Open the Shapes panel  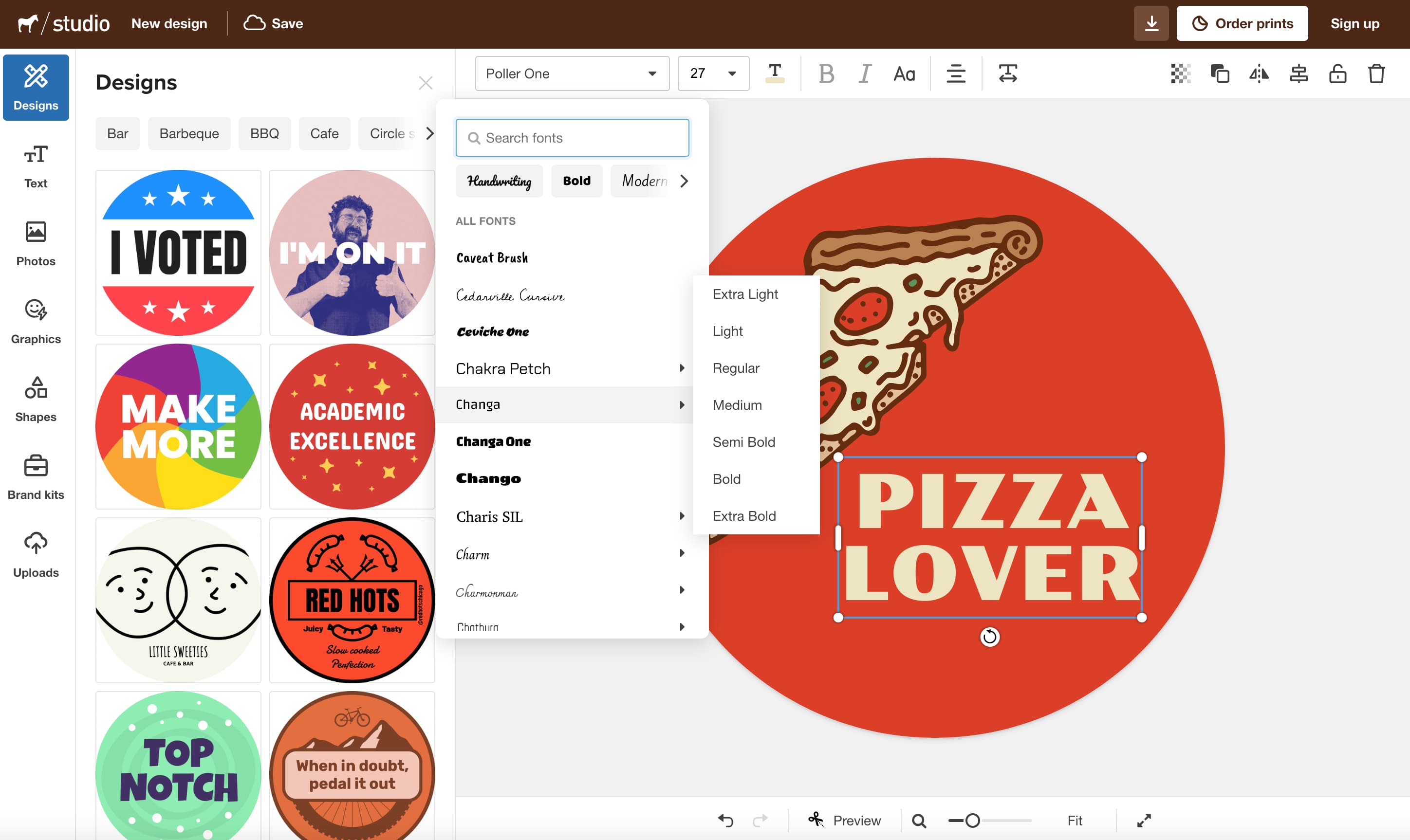pos(35,400)
